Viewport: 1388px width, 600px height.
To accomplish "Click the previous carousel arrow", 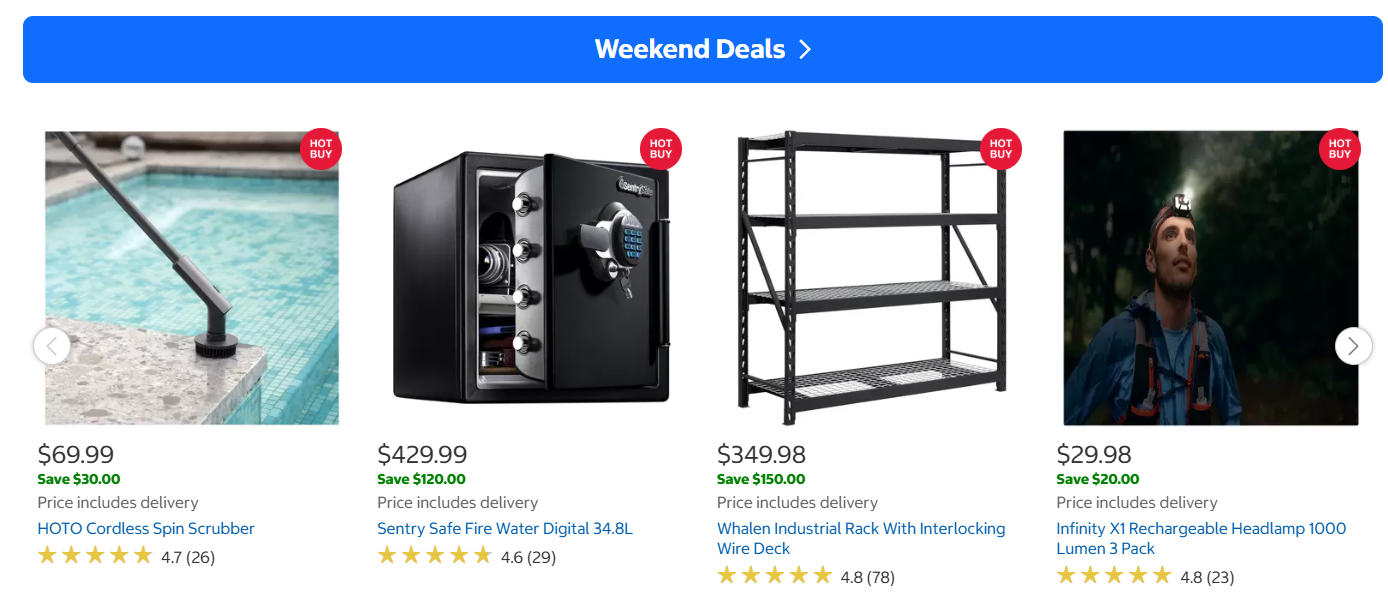I will (52, 346).
